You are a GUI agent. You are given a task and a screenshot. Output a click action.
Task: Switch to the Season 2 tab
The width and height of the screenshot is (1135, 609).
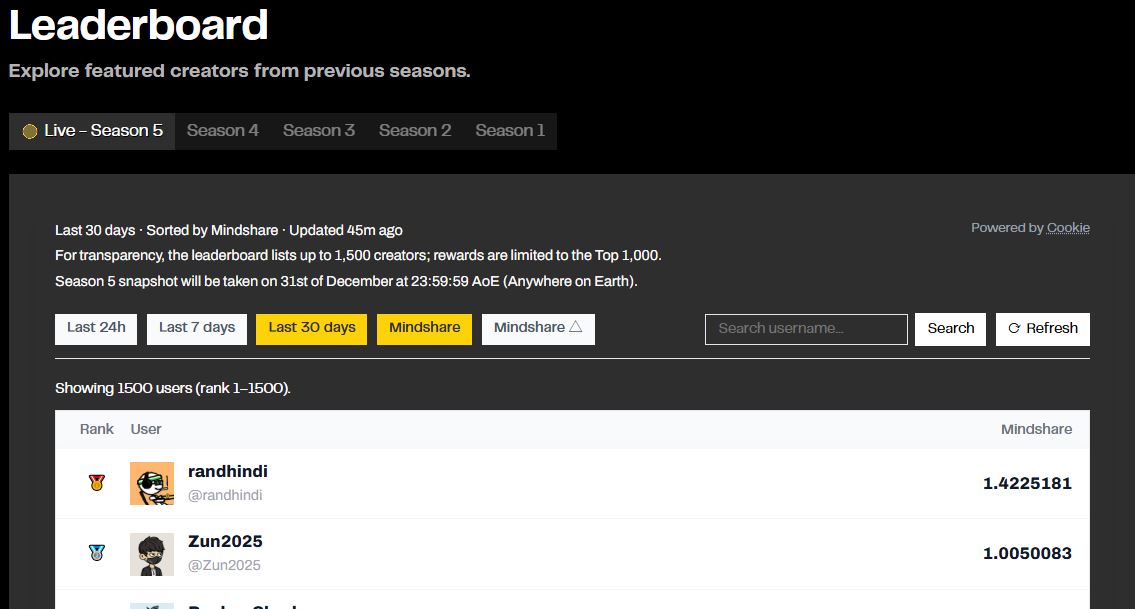click(x=415, y=131)
